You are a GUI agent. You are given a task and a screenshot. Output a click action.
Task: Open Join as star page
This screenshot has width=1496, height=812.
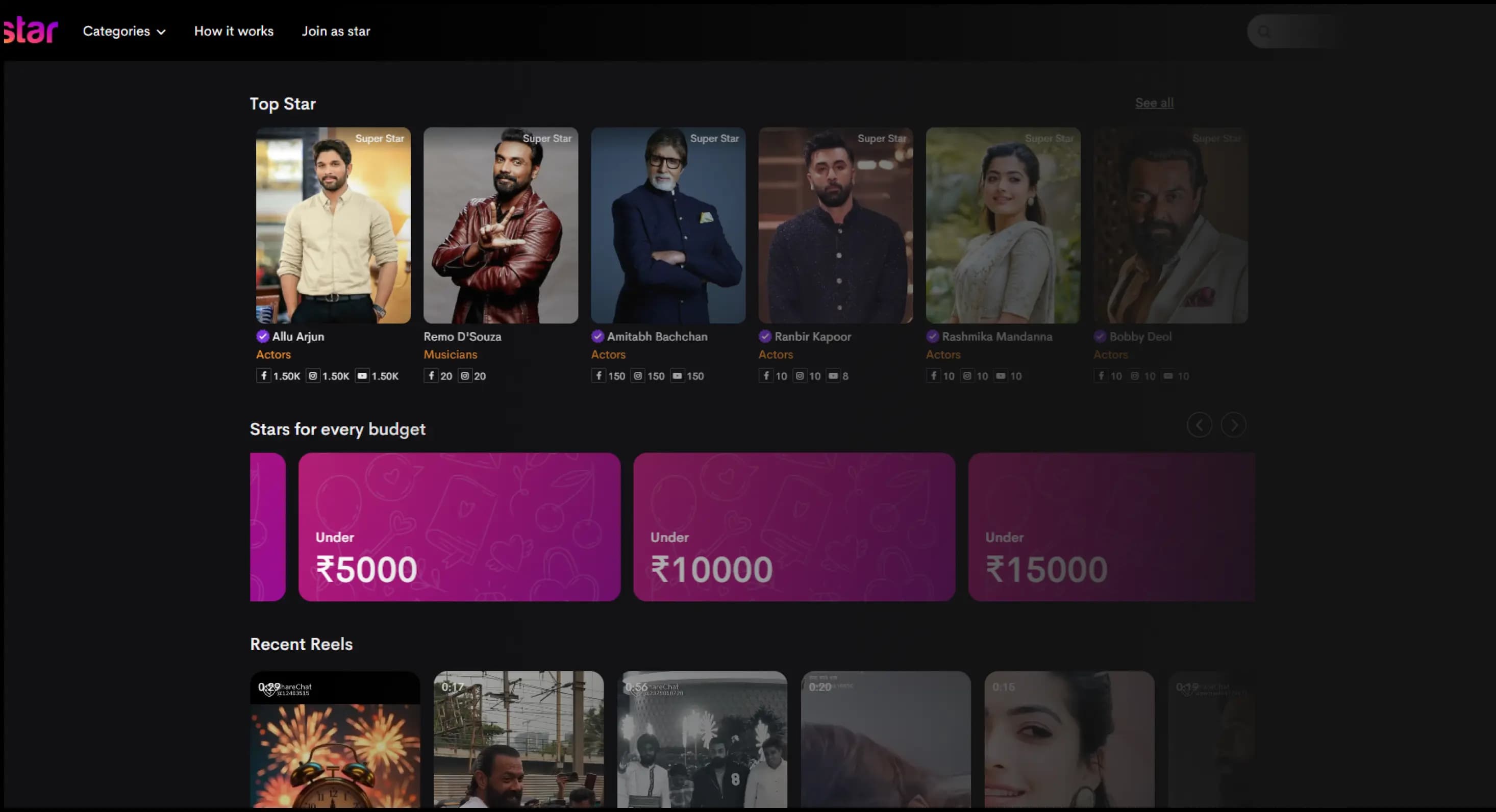pos(336,31)
